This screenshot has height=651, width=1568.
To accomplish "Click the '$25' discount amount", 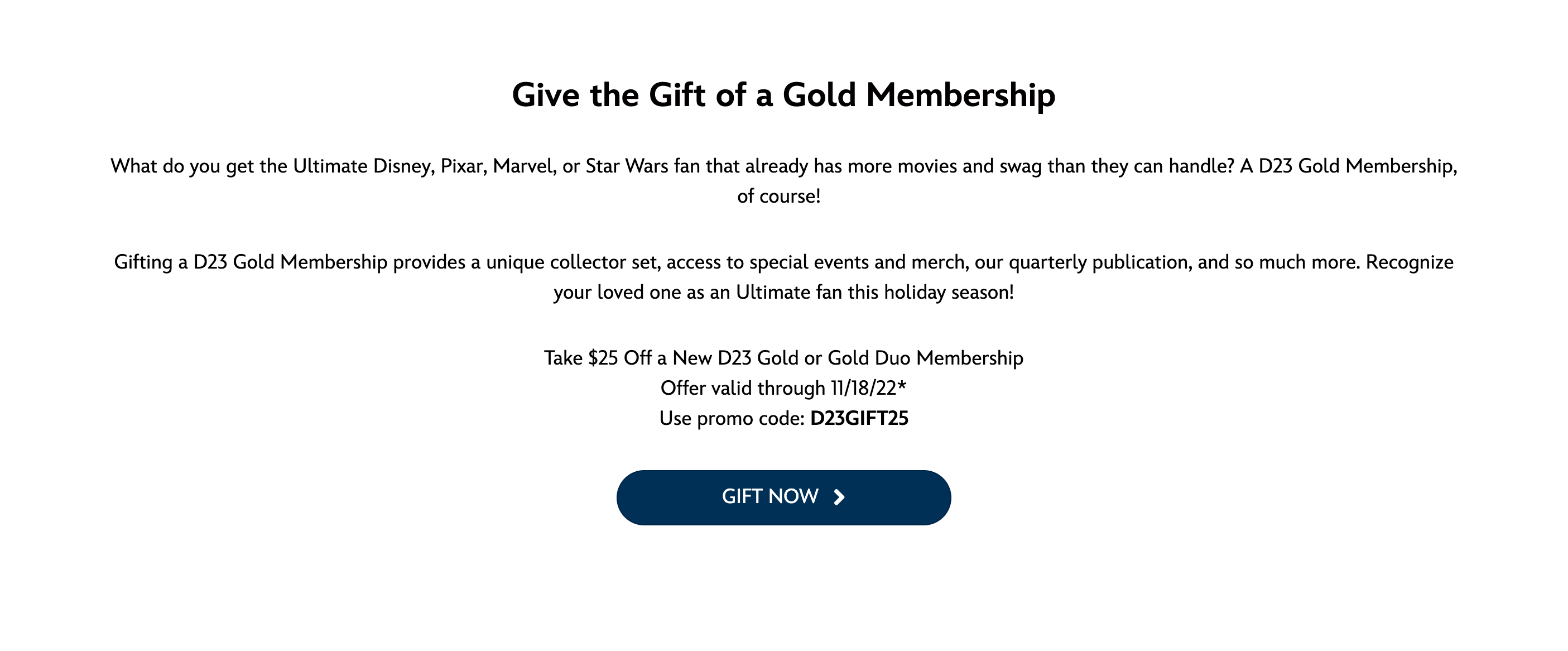I will pyautogui.click(x=603, y=358).
